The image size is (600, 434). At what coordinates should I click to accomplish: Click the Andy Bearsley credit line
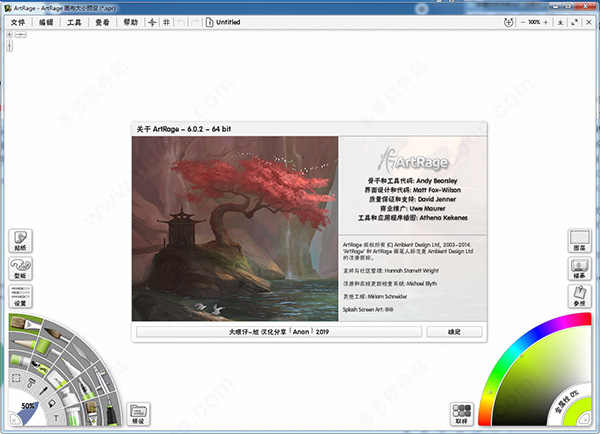412,181
